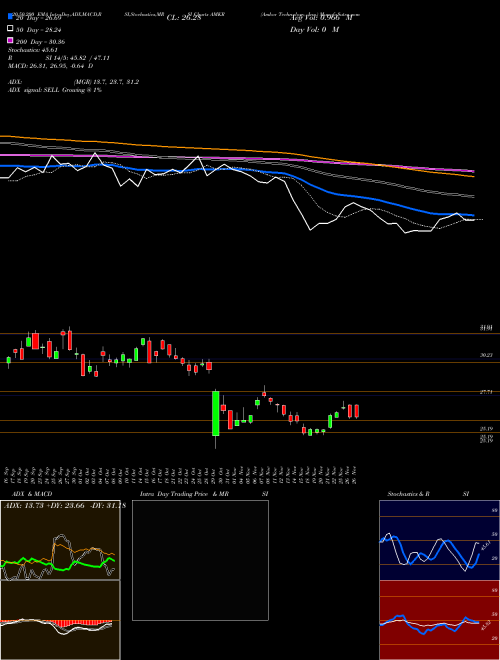Click the magenta 200 Day EMA legend swatch
The width and height of the screenshot is (500, 660).
[10, 40]
